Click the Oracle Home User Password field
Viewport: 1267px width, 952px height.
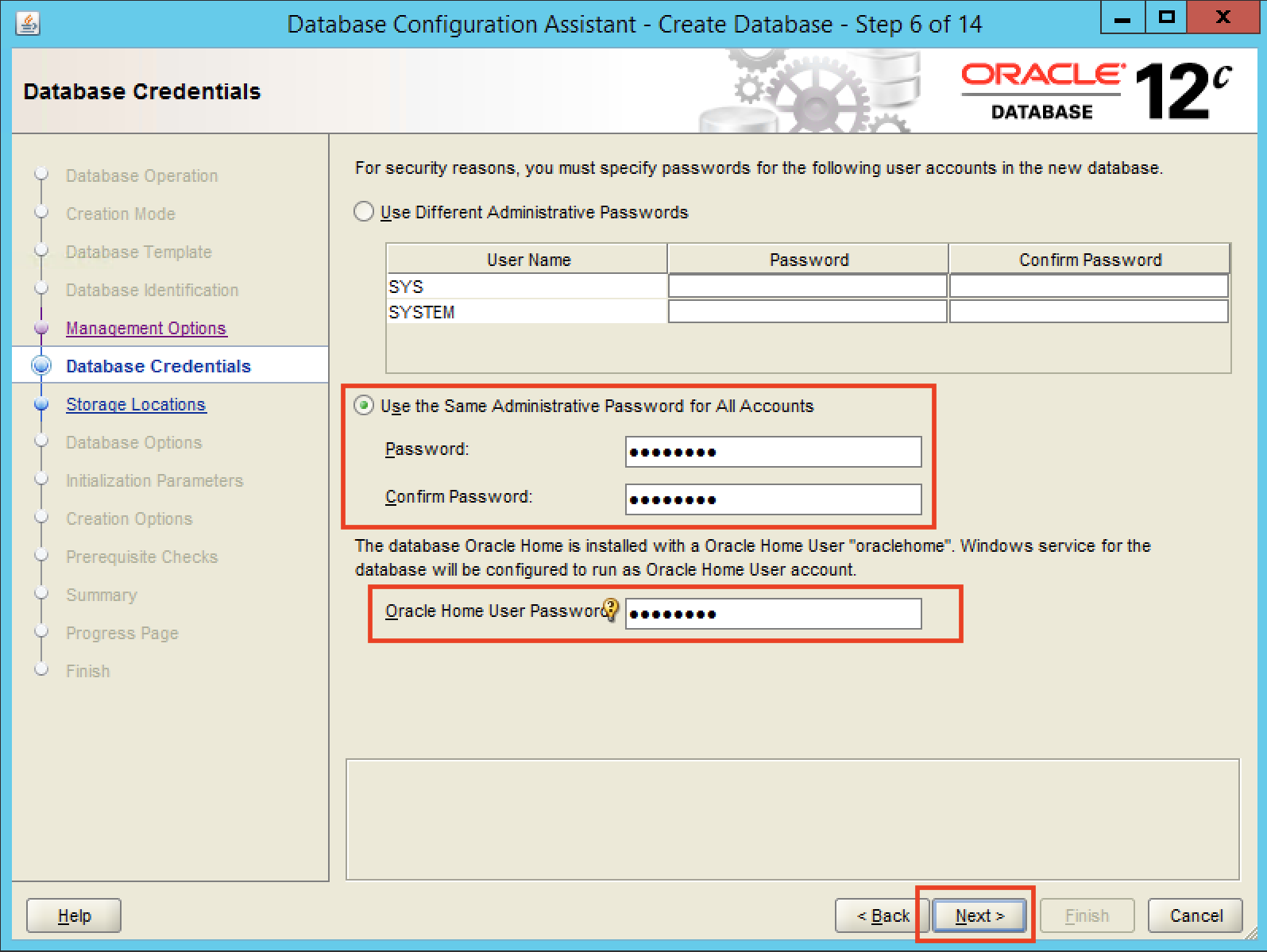pos(774,614)
